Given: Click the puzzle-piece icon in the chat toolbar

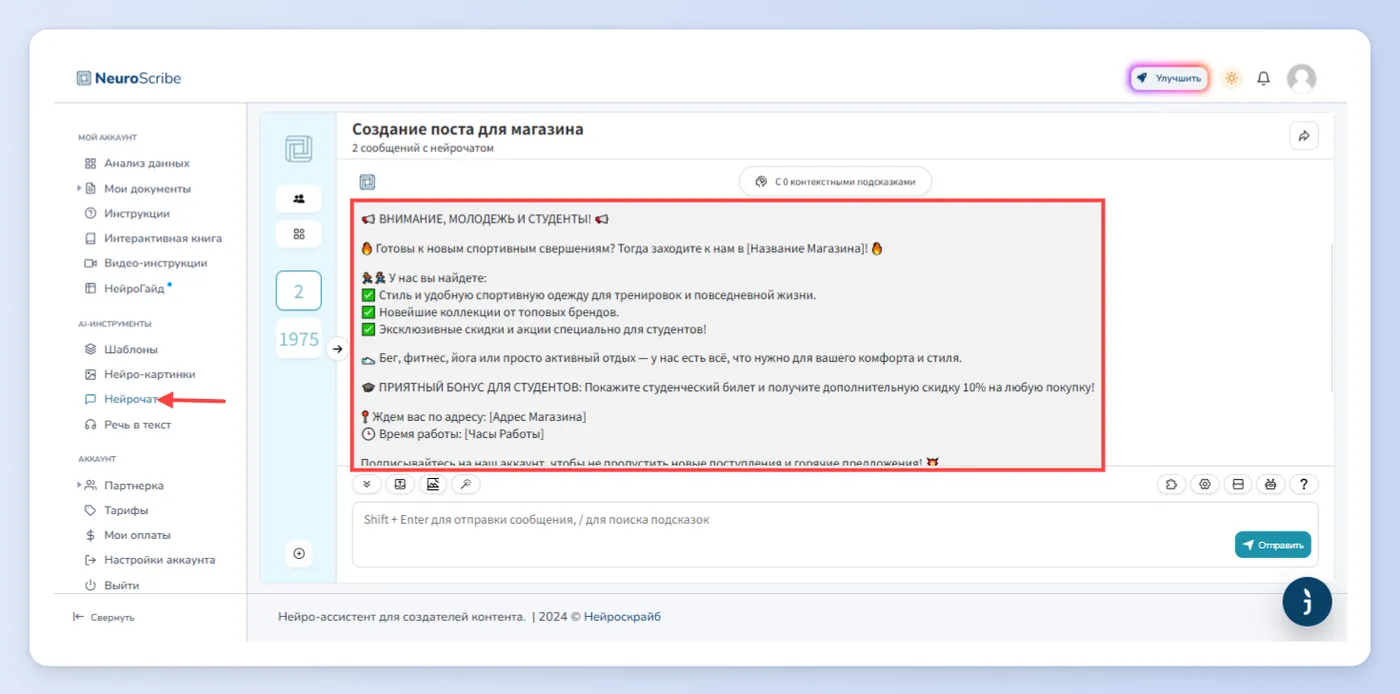Looking at the screenshot, I should (x=1171, y=484).
